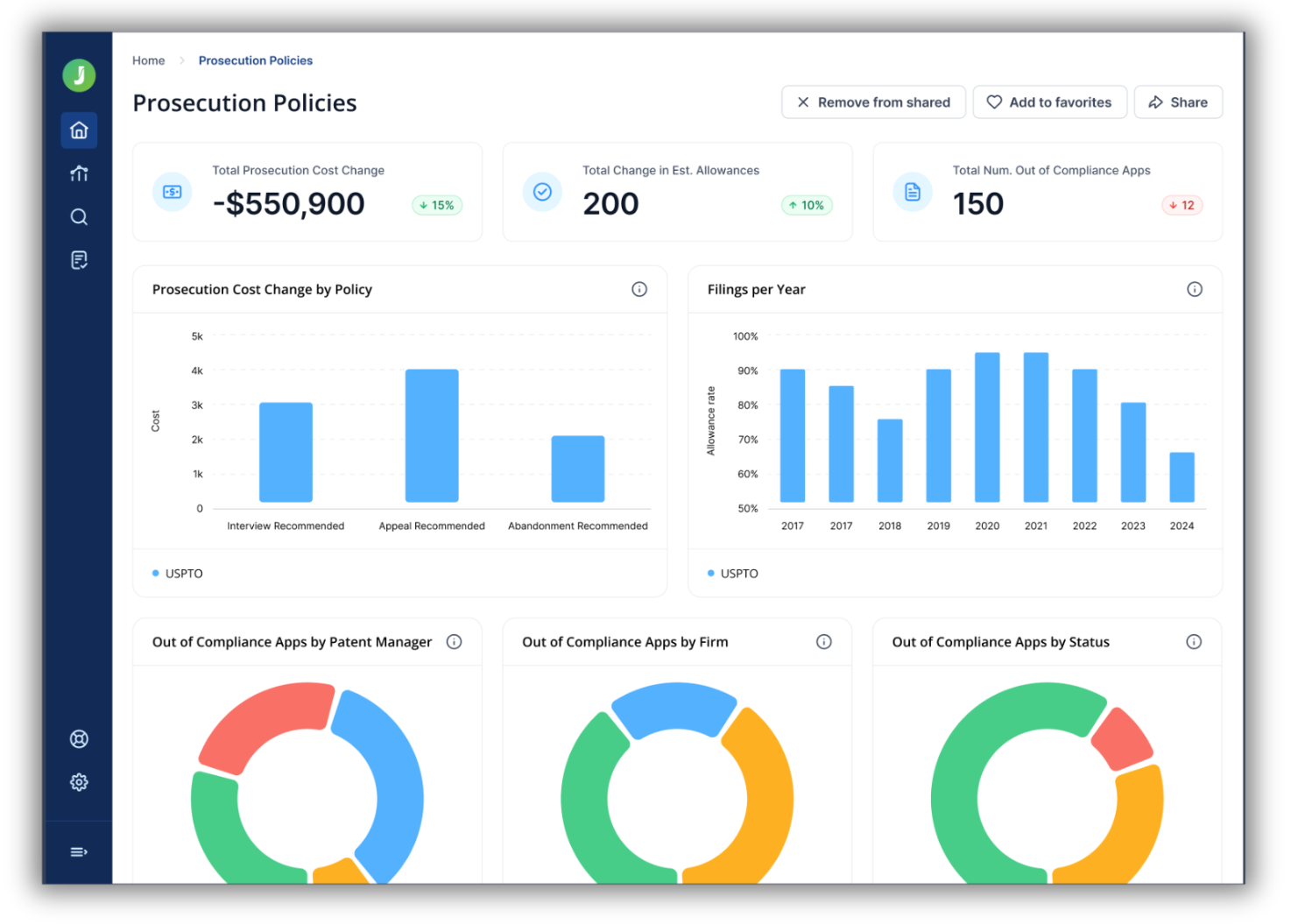1298x924 pixels.
Task: Open info tooltip on Prosecution Cost Change chart
Action: coord(639,289)
